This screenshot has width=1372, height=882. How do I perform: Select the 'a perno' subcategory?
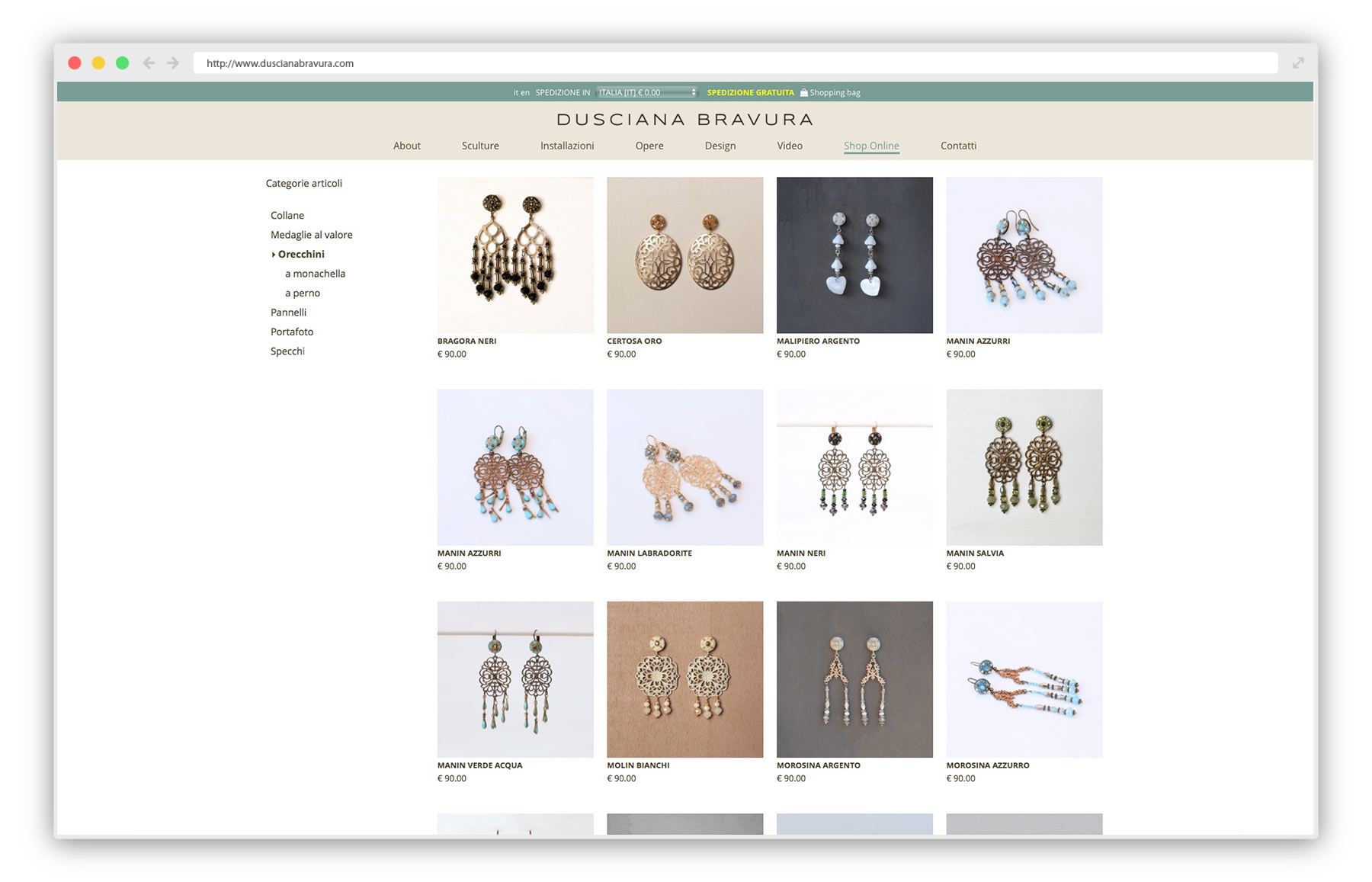tap(303, 293)
